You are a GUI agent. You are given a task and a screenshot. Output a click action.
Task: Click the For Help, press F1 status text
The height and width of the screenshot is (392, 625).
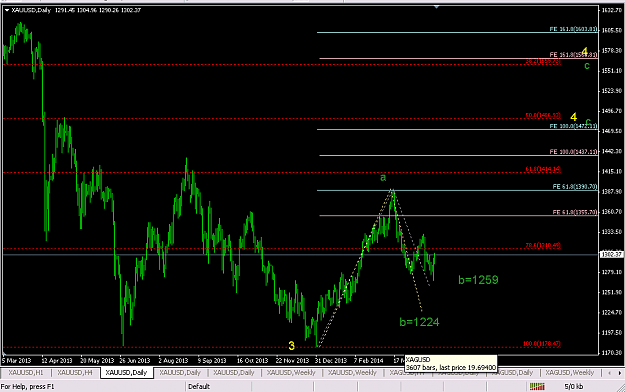[28, 386]
